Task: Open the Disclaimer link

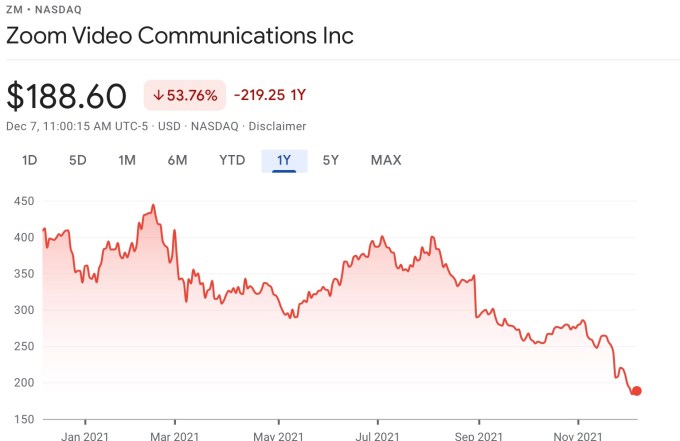Action: (x=278, y=126)
